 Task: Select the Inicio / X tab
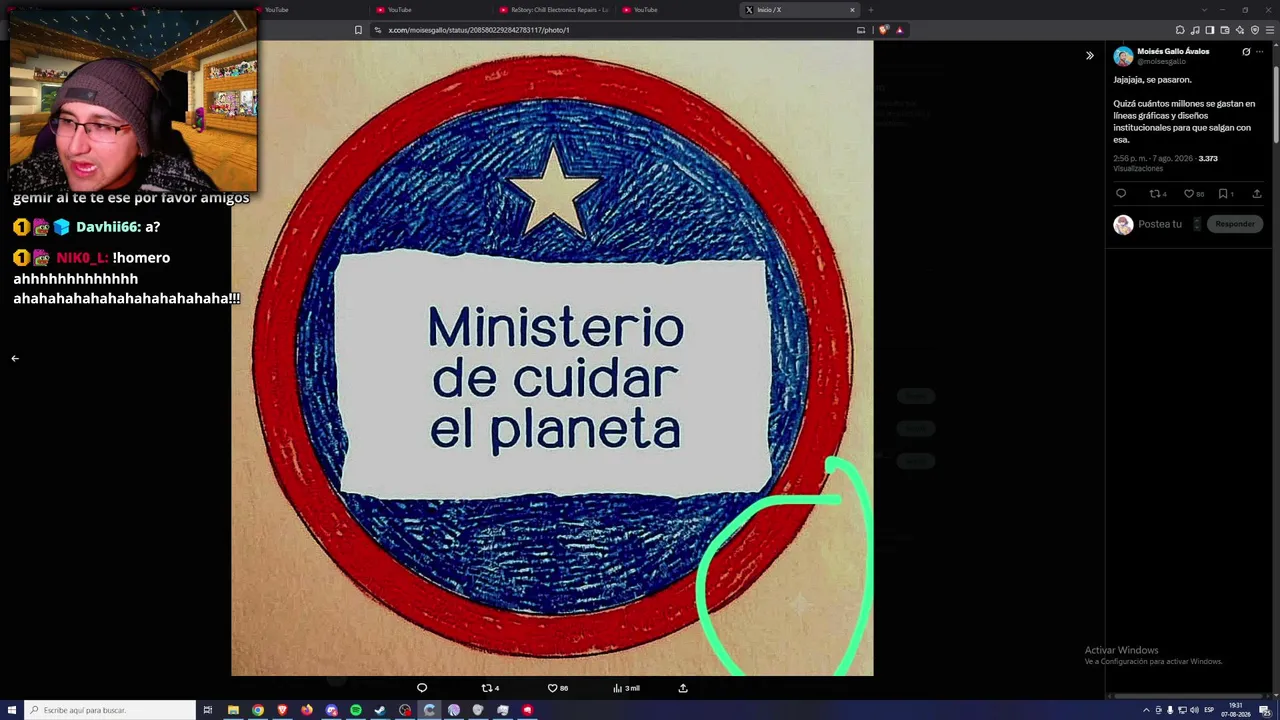(800, 10)
